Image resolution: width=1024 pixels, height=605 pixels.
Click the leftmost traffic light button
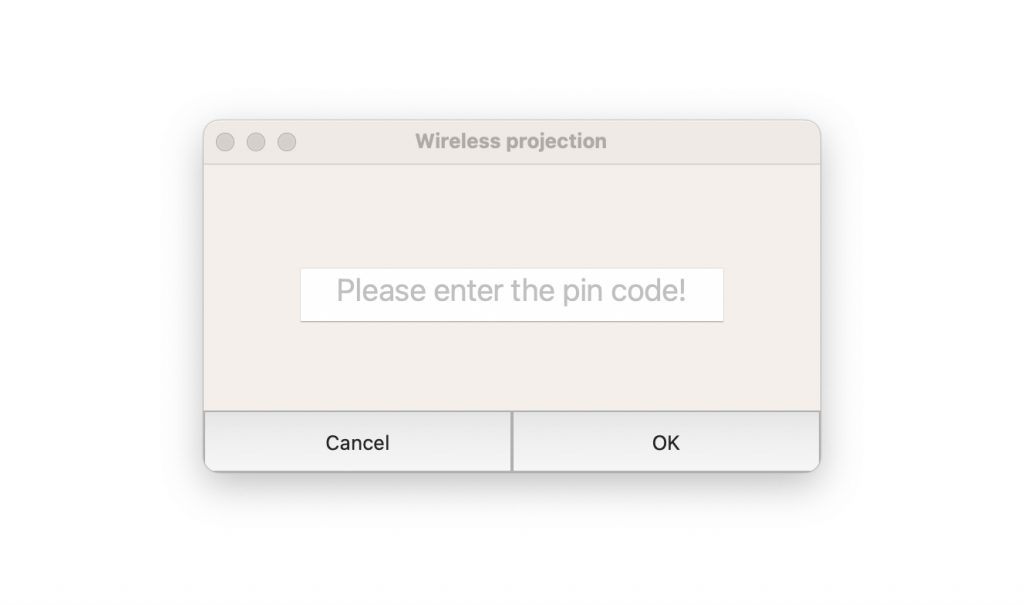(x=225, y=142)
